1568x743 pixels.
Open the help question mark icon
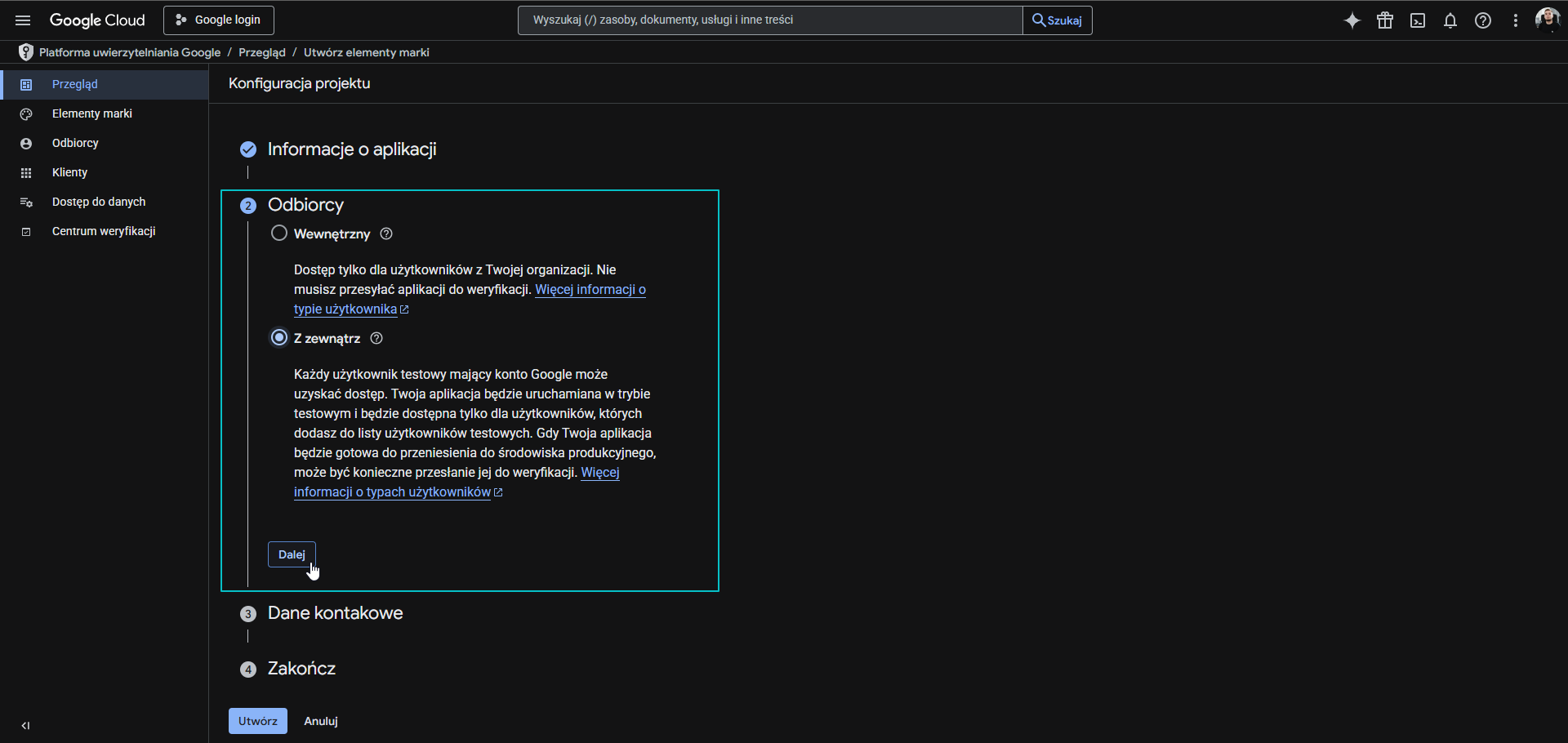pos(1483,20)
